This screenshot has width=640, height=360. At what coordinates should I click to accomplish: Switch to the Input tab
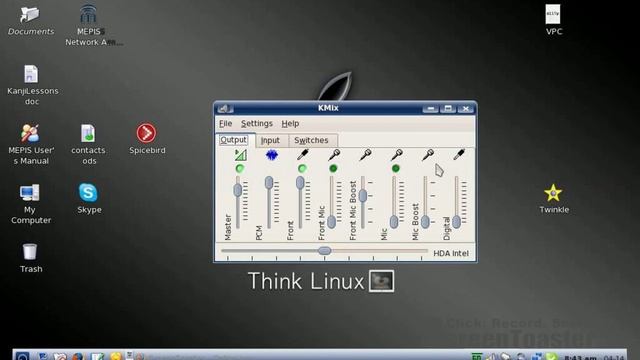(x=270, y=140)
